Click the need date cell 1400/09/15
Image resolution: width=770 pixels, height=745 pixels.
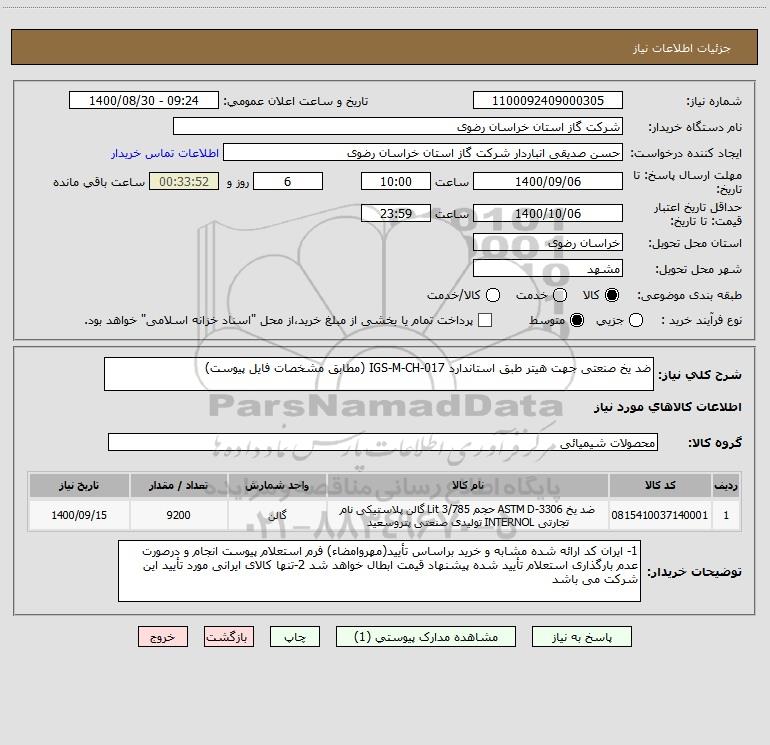[79, 515]
